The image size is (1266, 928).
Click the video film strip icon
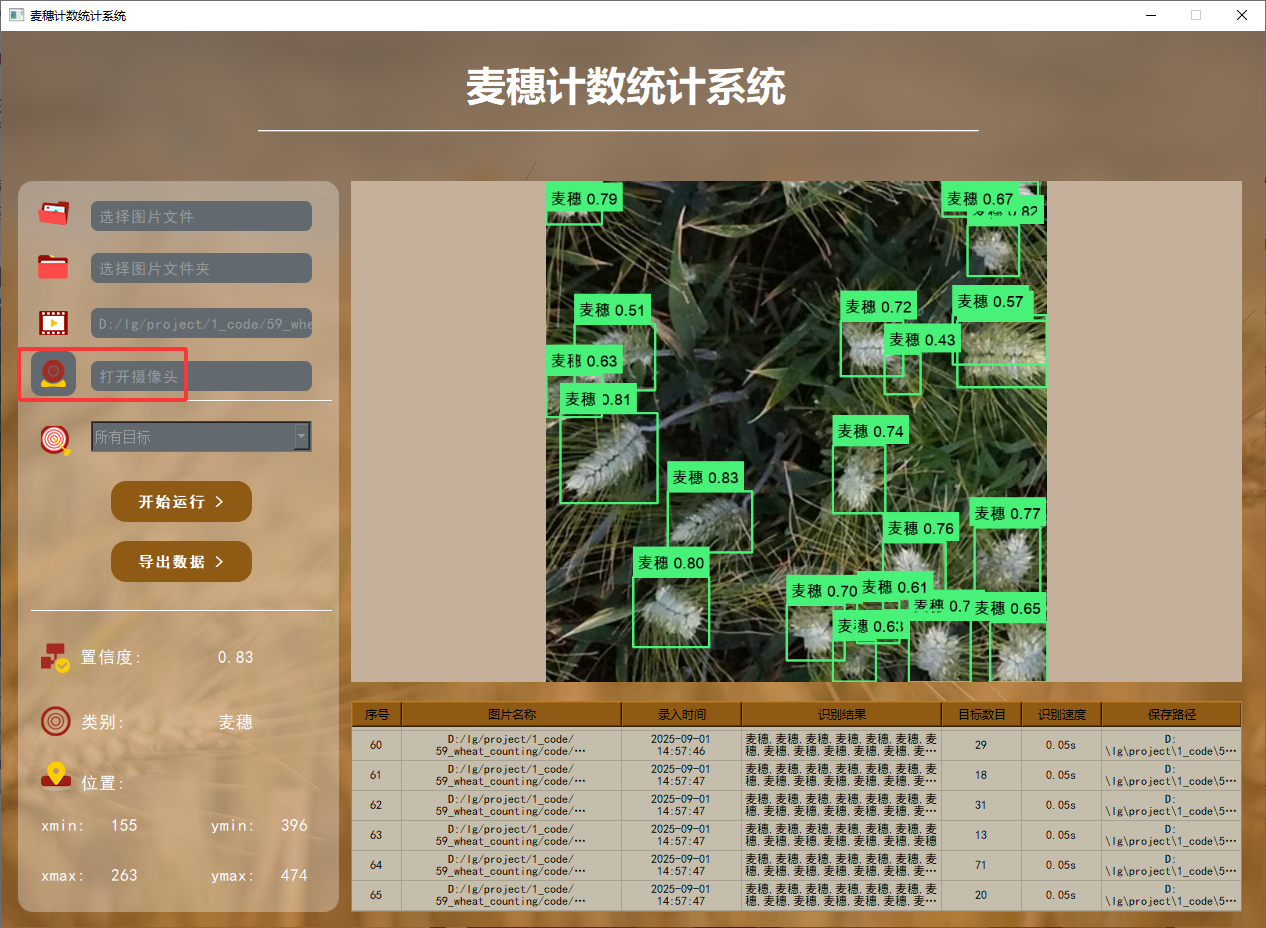[54, 322]
